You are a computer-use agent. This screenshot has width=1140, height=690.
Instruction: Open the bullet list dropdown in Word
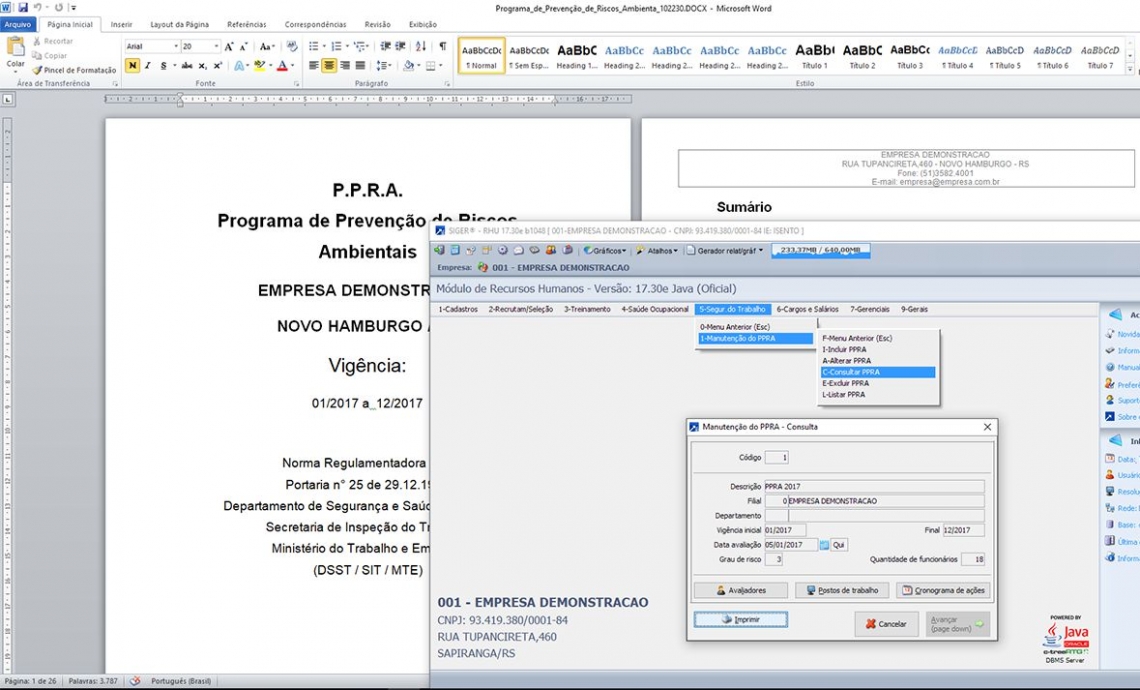324,46
